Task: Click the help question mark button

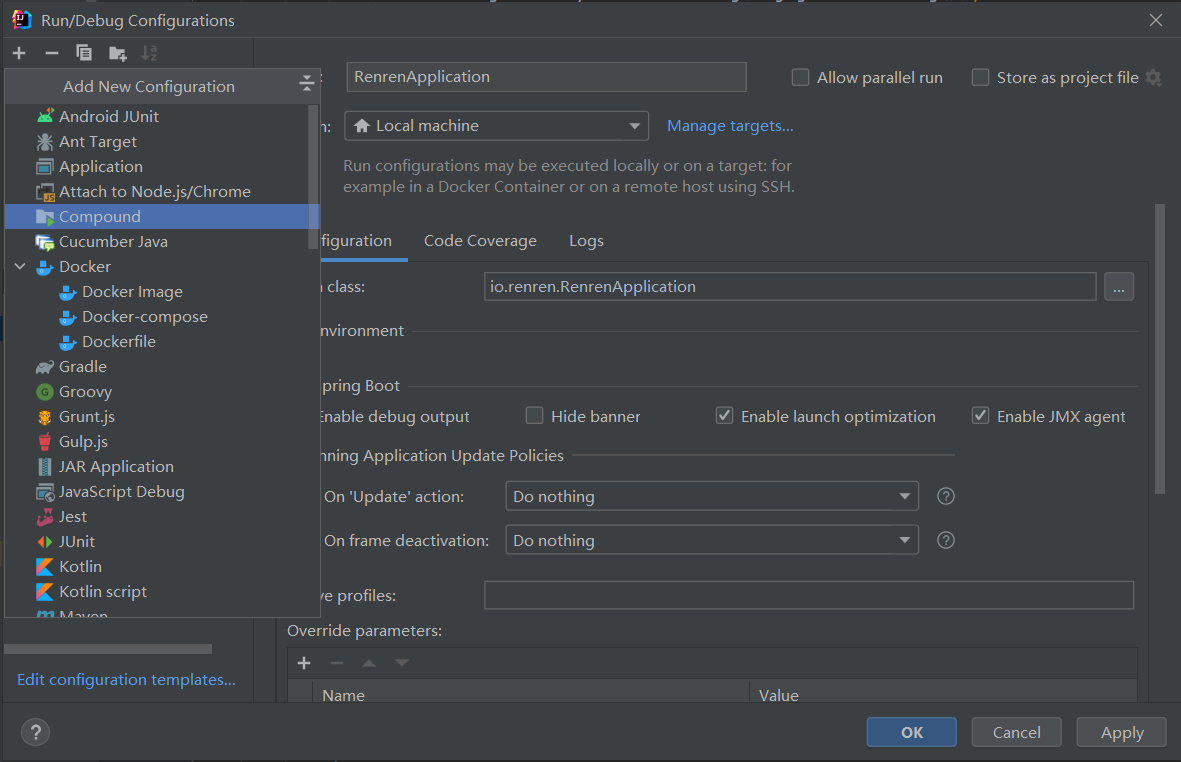Action: tap(35, 732)
